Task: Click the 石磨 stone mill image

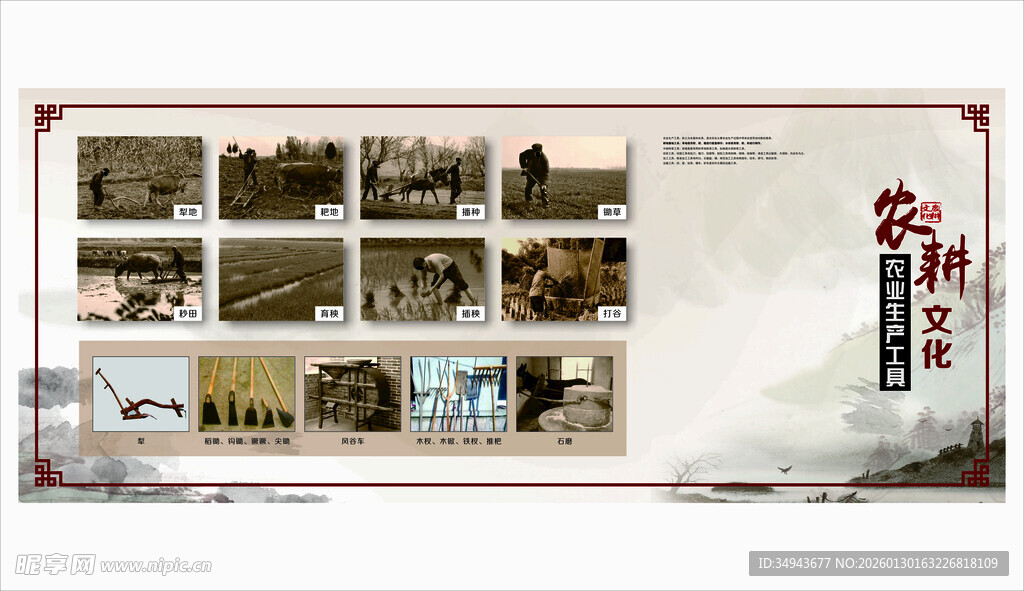Action: pos(564,394)
